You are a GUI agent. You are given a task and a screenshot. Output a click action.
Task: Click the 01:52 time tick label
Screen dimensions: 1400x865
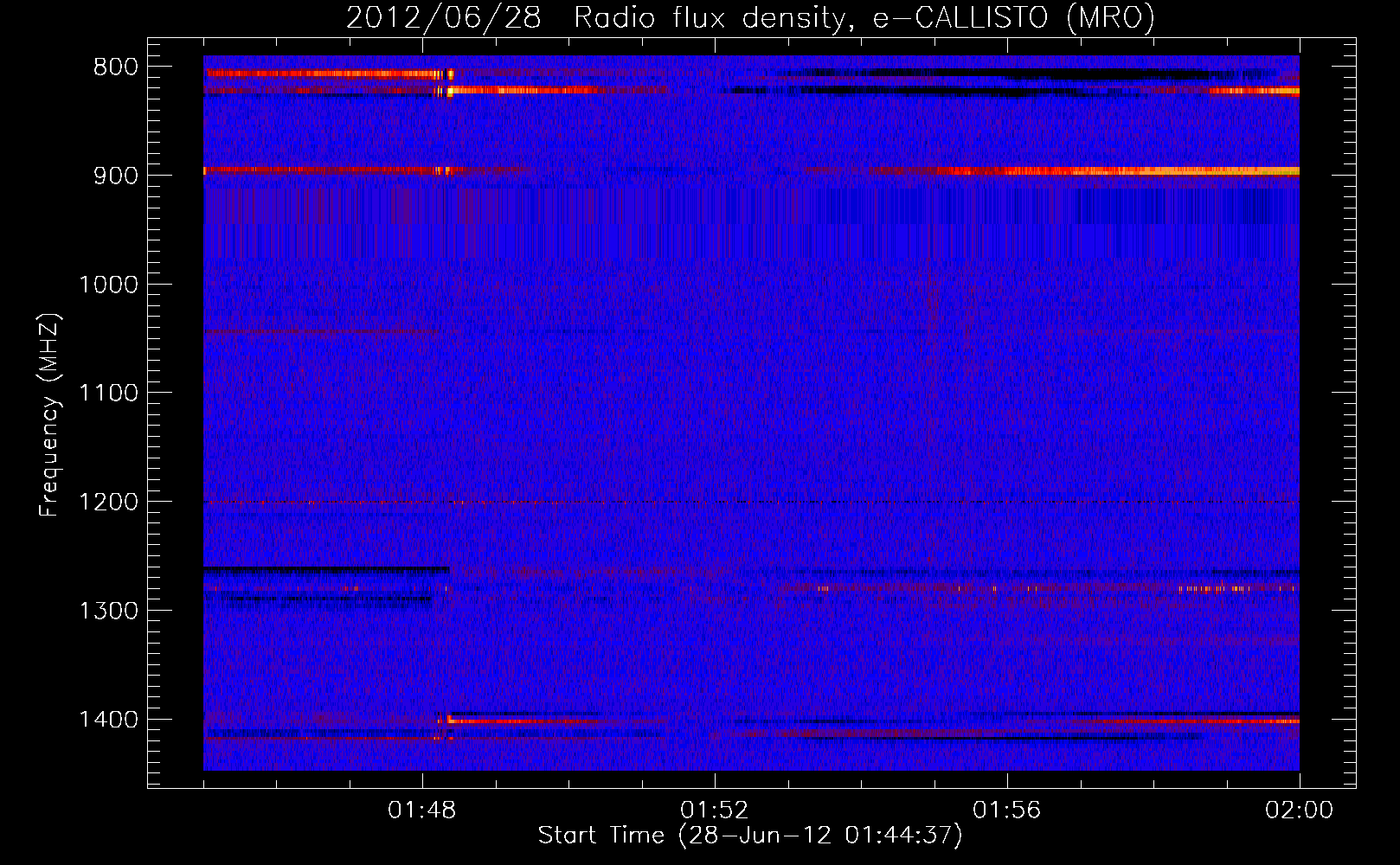[715, 811]
